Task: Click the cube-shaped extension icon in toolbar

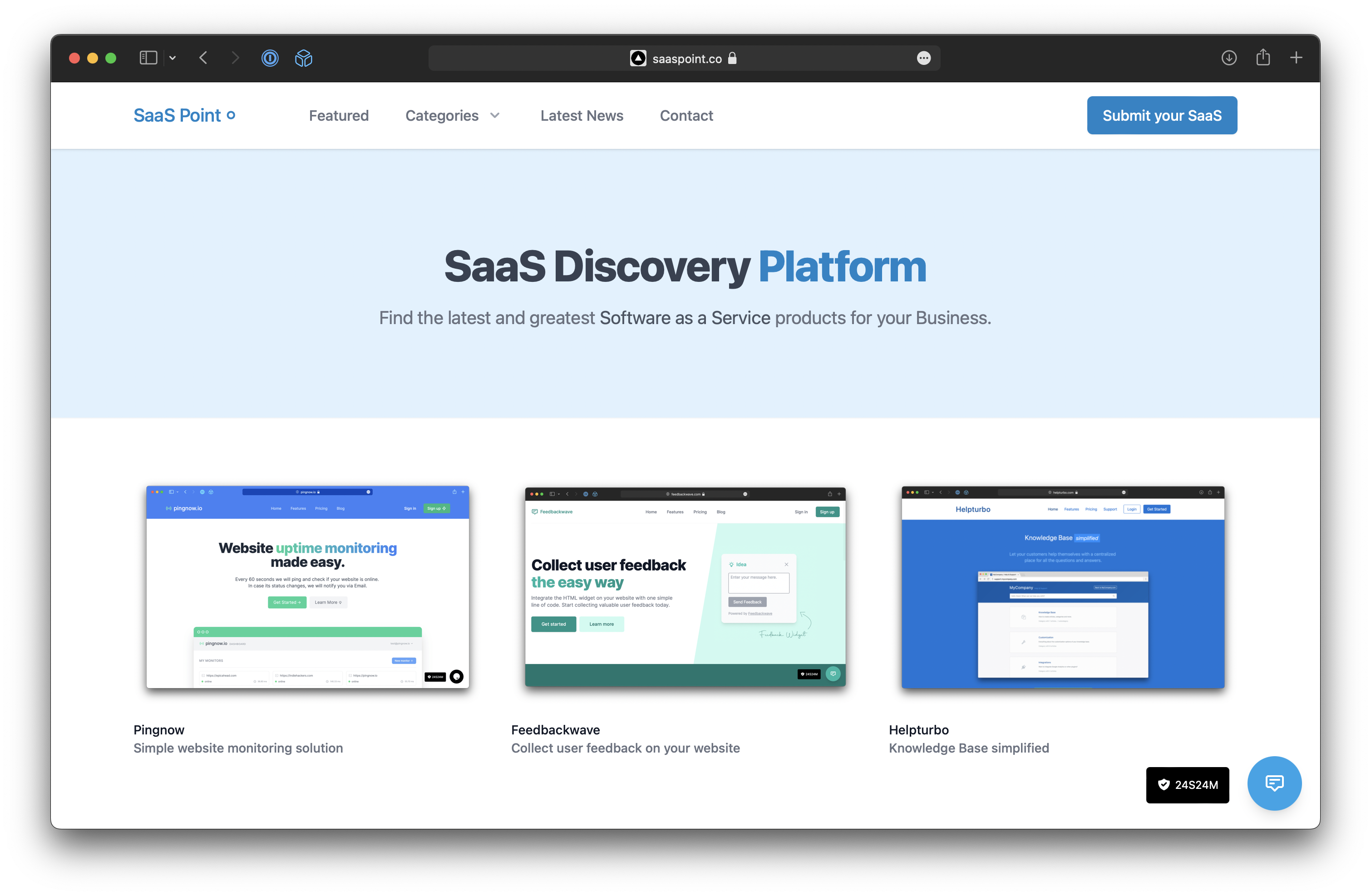Action: point(303,58)
